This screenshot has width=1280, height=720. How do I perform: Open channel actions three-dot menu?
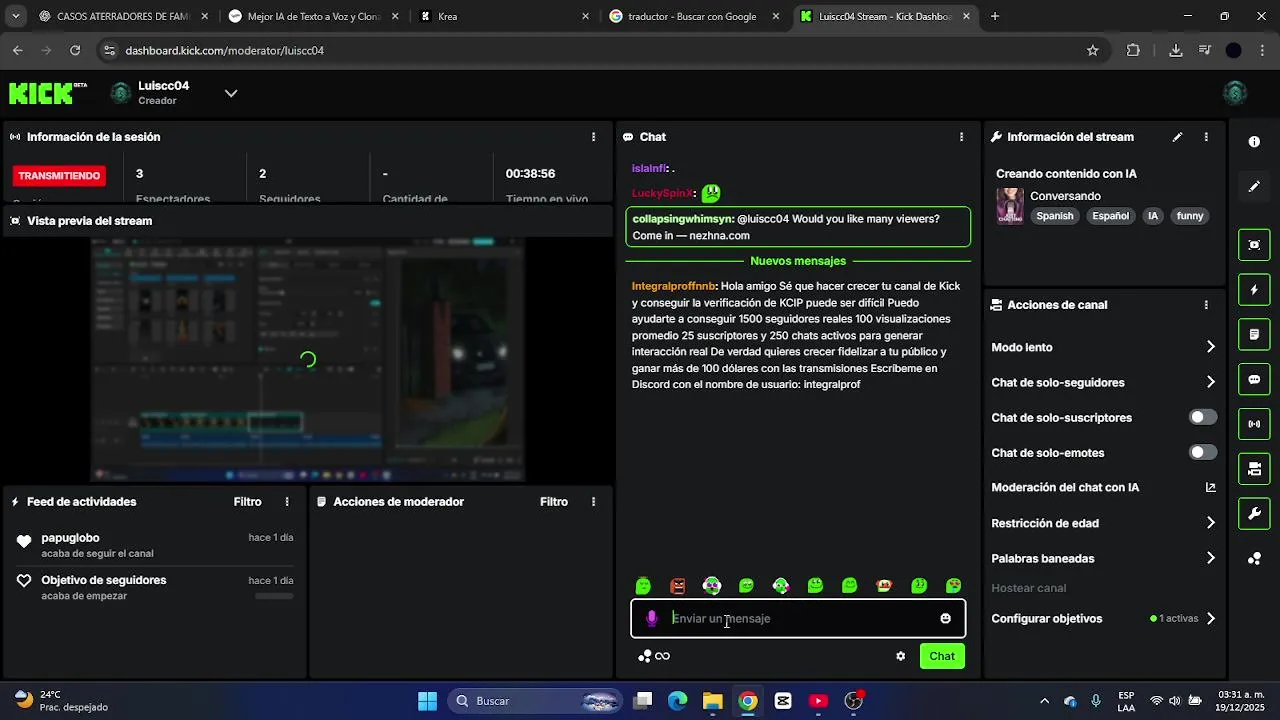1206,305
